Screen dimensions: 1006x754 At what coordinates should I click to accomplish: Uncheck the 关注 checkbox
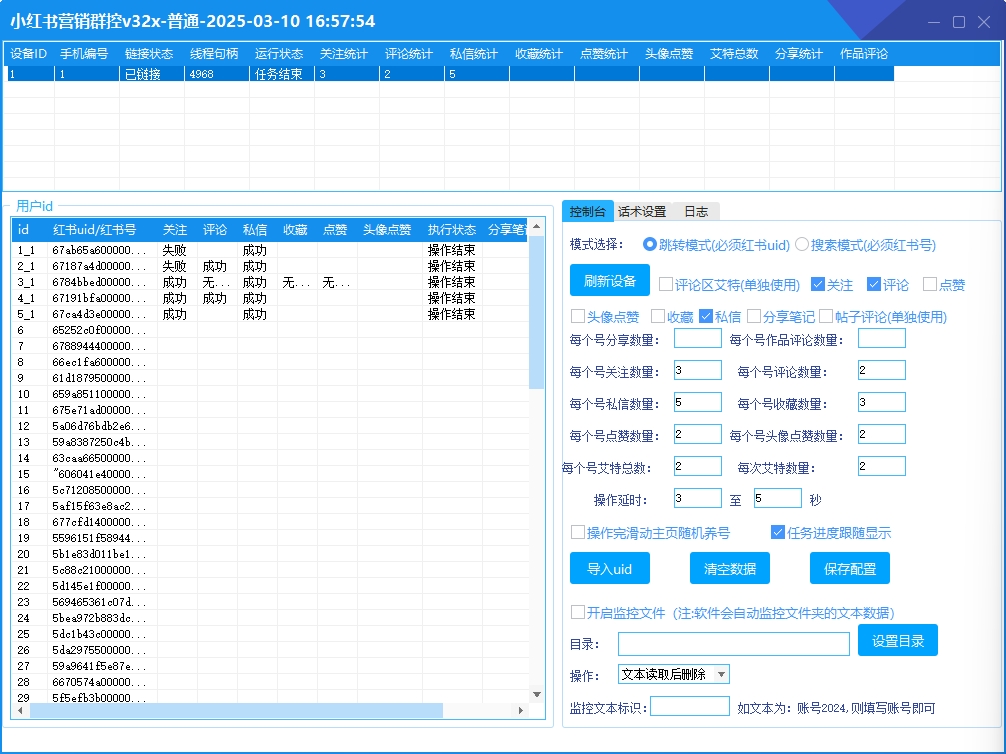point(818,284)
